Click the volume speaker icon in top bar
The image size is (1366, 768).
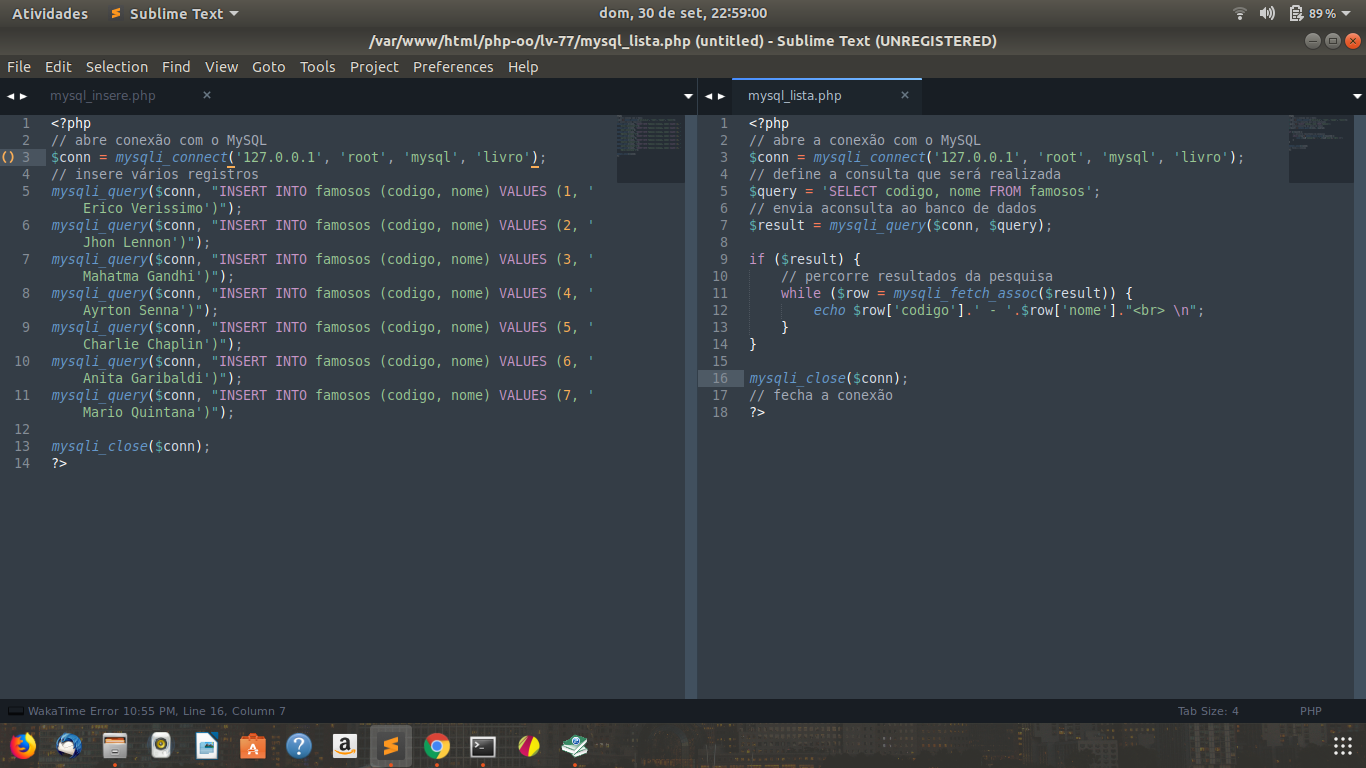[x=1267, y=13]
